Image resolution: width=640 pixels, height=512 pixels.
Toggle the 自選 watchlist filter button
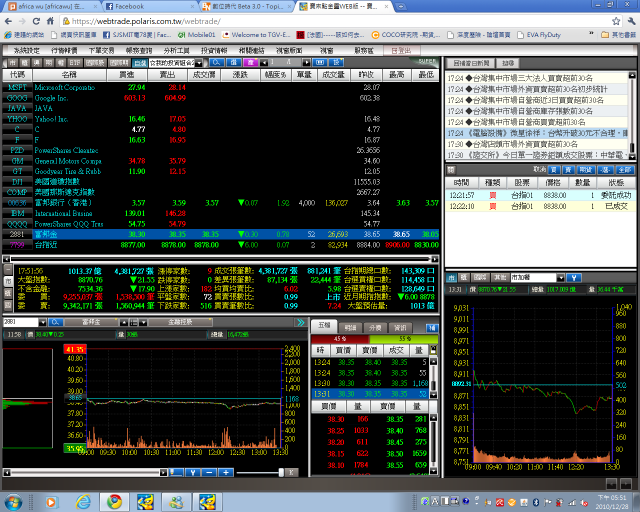click(x=140, y=63)
